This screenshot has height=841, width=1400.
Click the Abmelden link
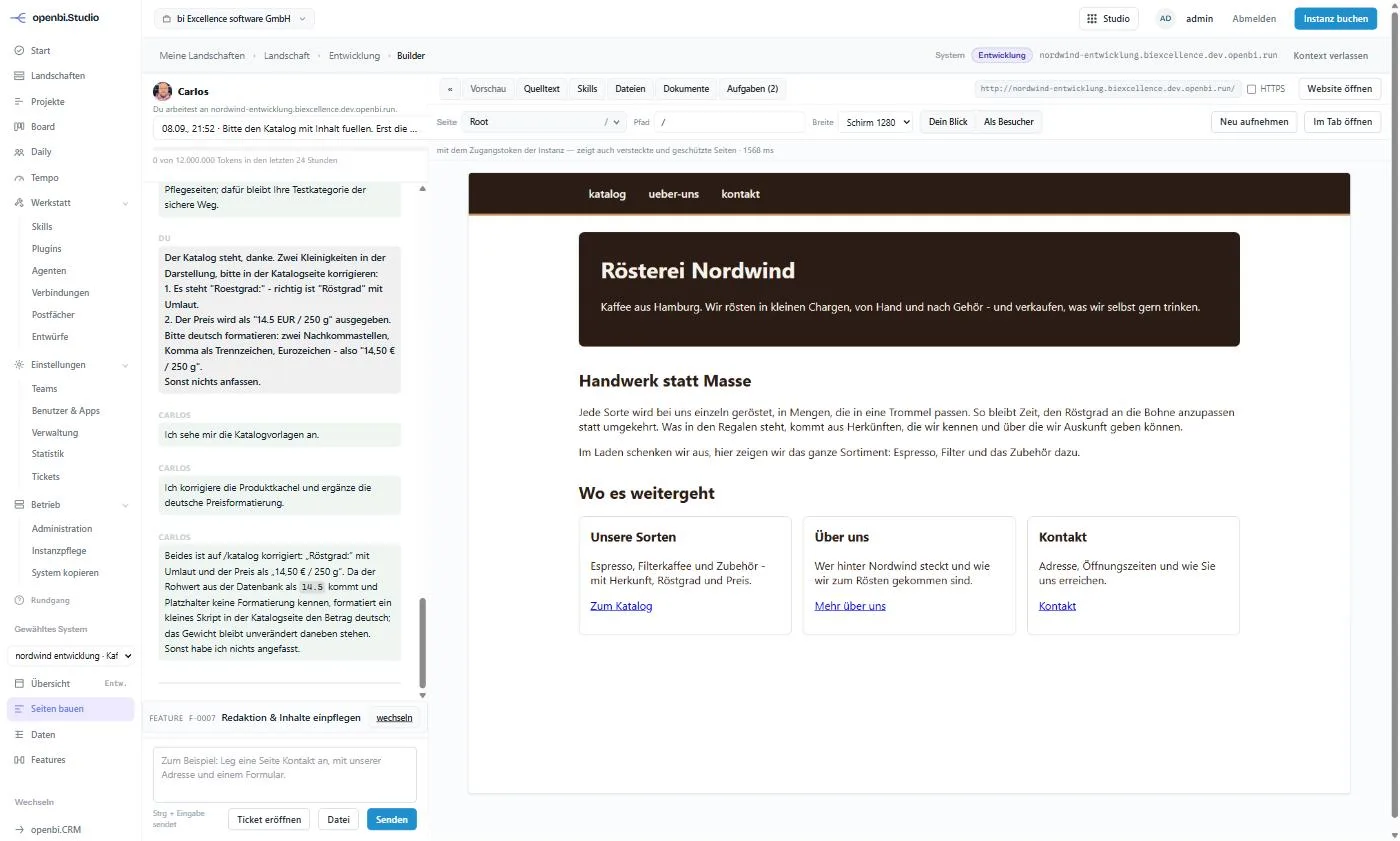(1254, 19)
